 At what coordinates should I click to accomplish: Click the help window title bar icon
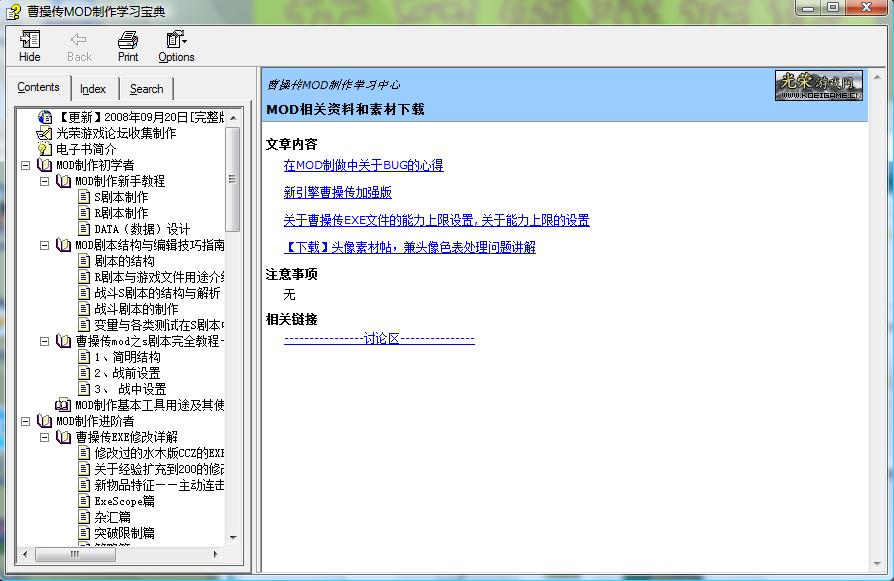[14, 11]
